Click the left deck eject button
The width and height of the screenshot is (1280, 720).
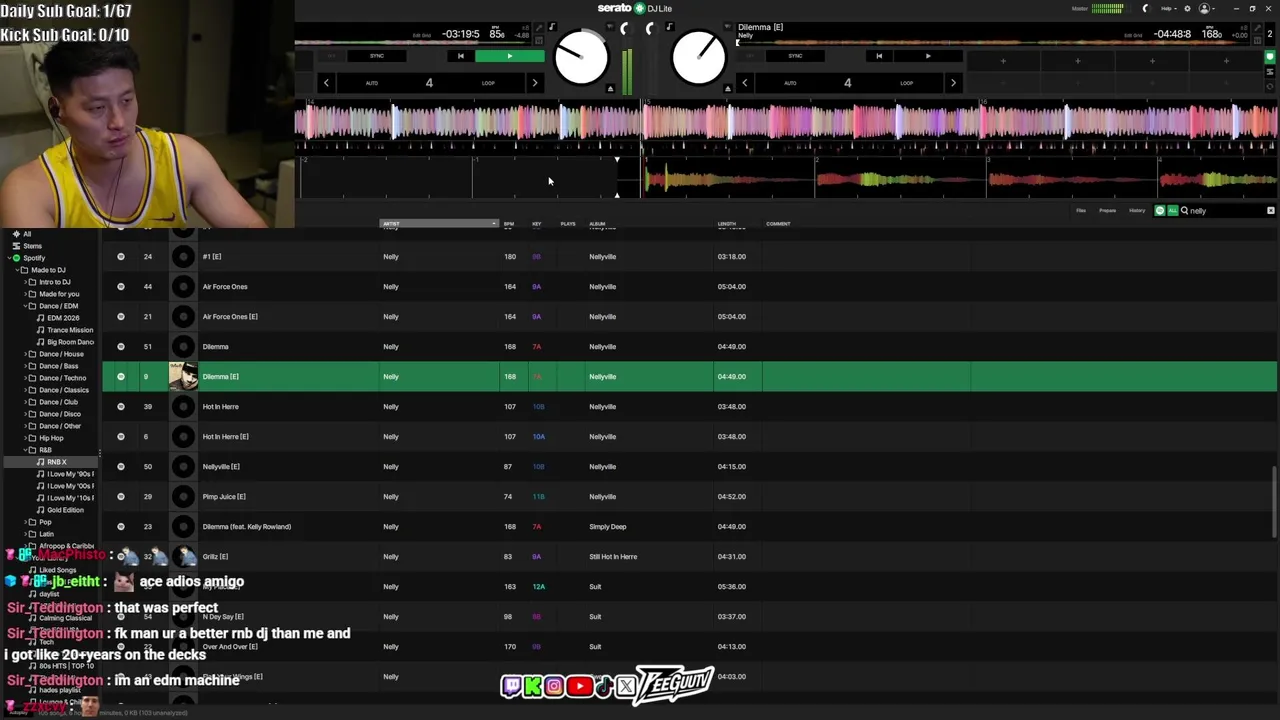(610, 88)
